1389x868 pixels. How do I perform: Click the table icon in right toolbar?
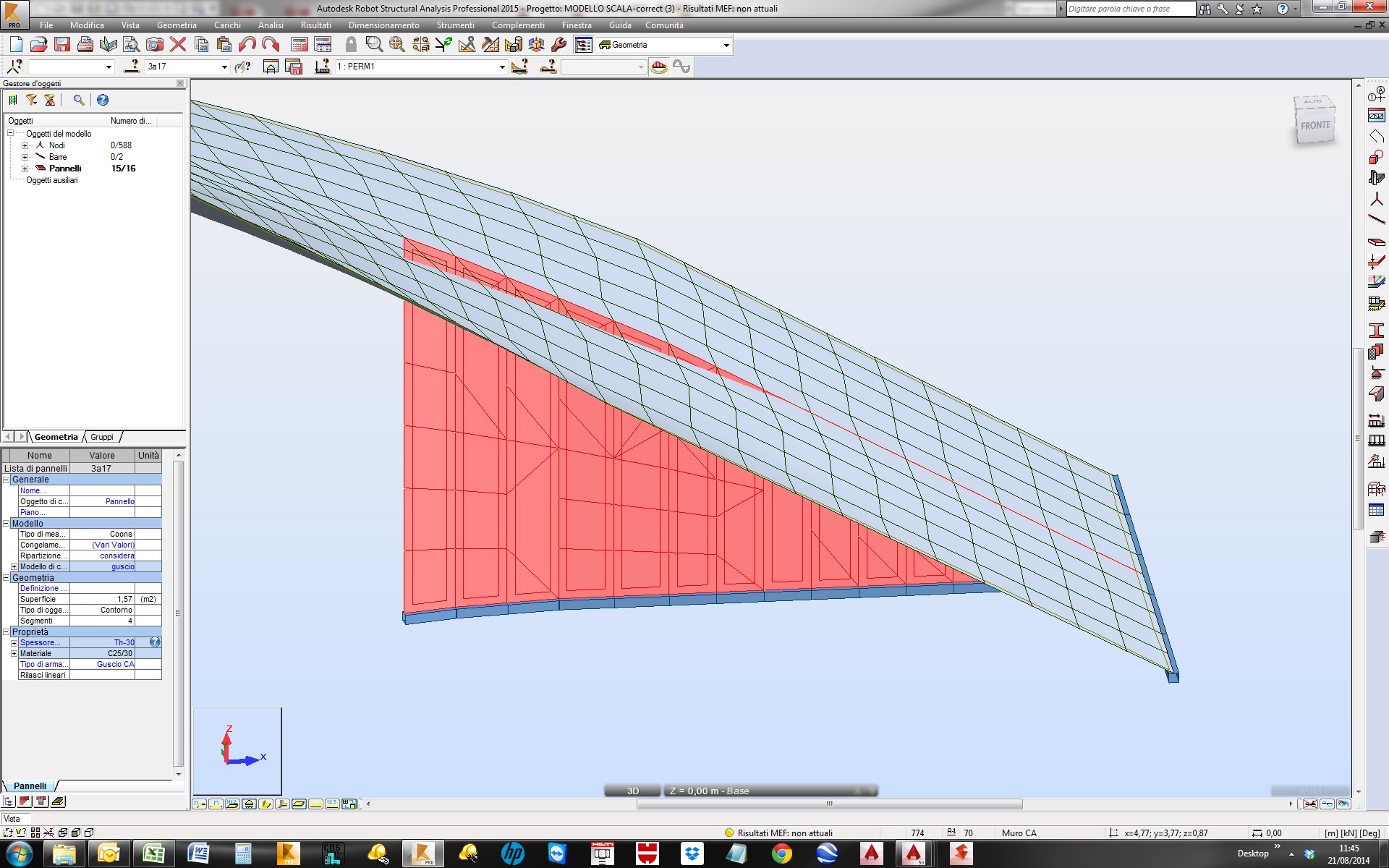click(x=1376, y=510)
